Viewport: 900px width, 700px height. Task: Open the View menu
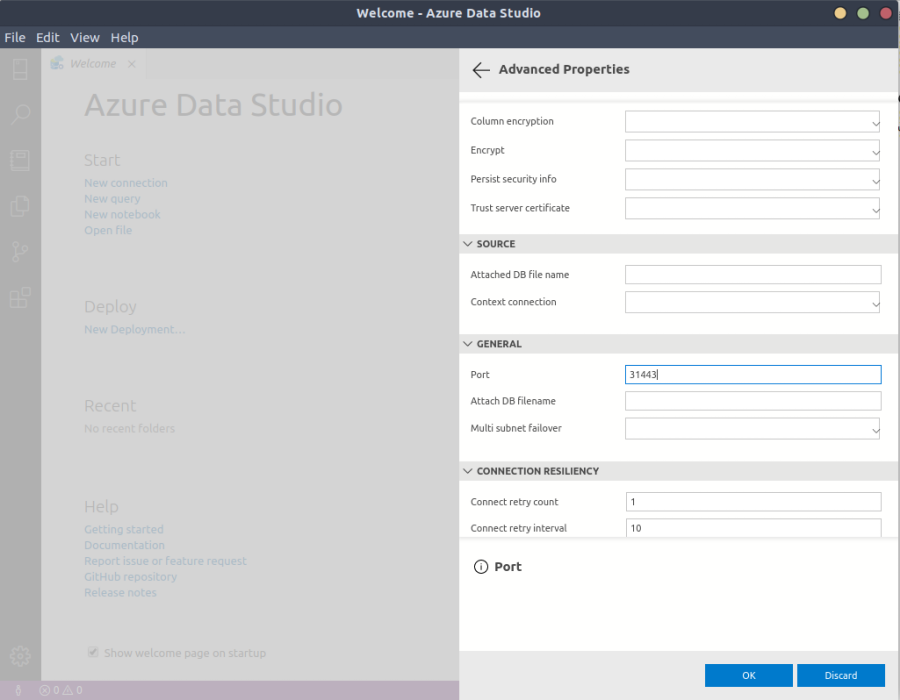(85, 38)
